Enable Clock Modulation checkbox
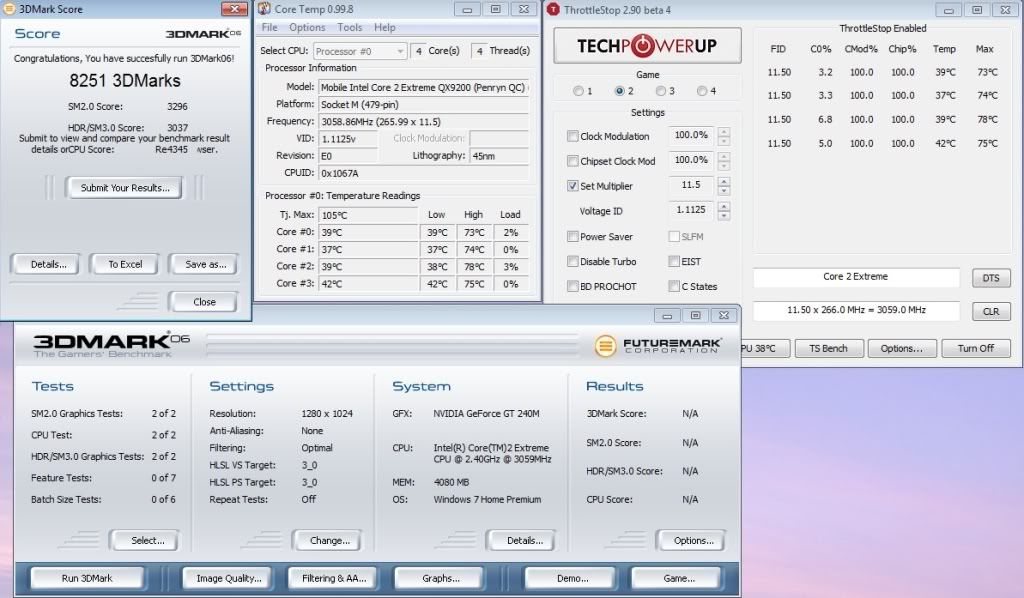This screenshot has height=598, width=1024. pos(573,136)
